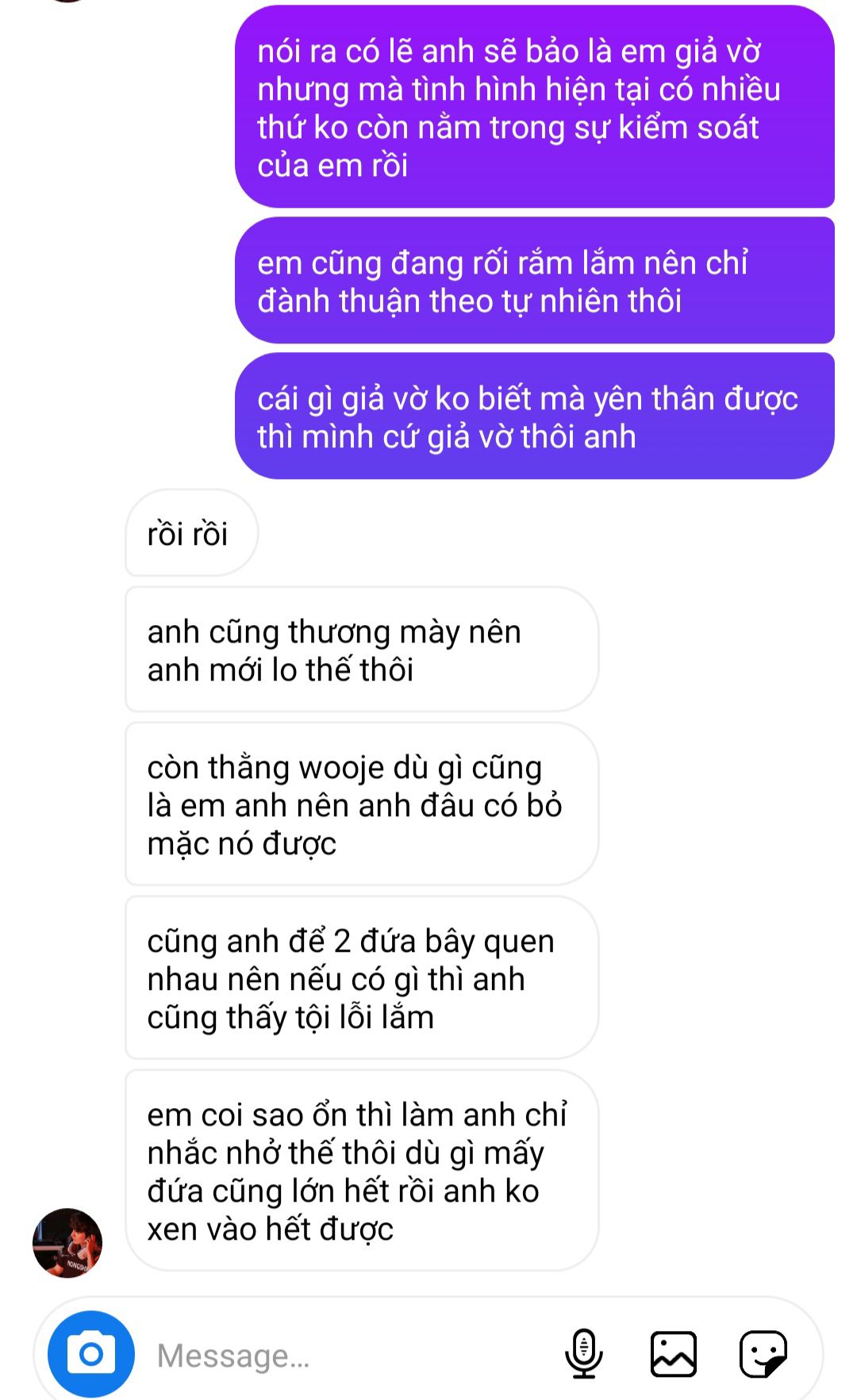Open the sticker picker icon
The height and width of the screenshot is (1400, 857).
(763, 1354)
